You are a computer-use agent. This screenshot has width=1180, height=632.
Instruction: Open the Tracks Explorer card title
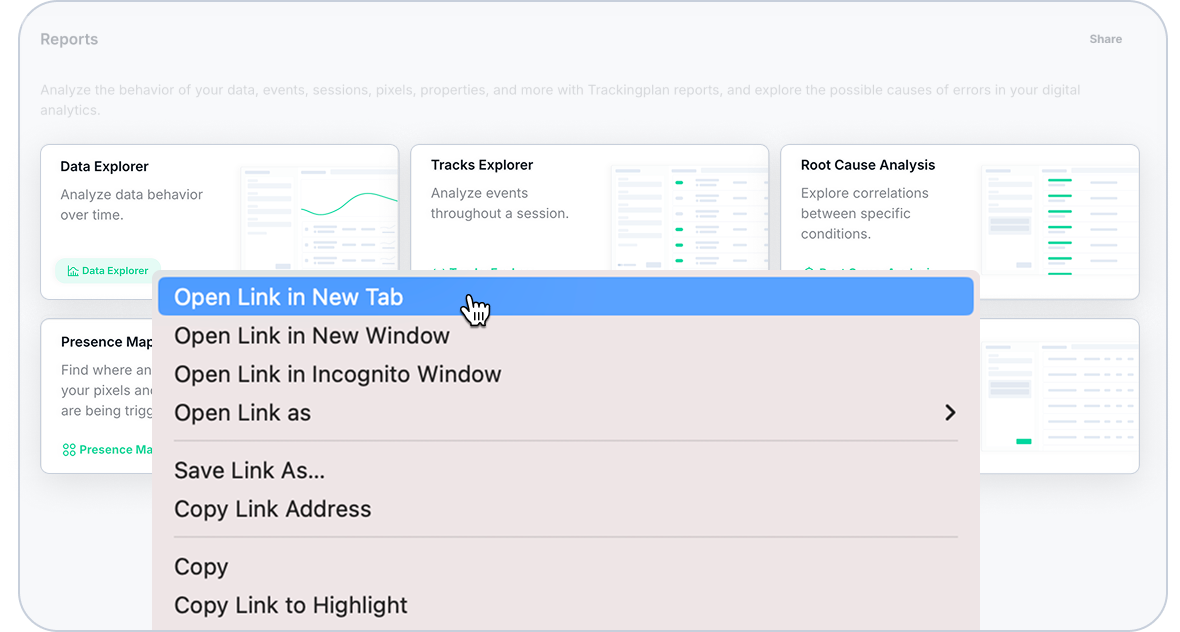point(482,165)
